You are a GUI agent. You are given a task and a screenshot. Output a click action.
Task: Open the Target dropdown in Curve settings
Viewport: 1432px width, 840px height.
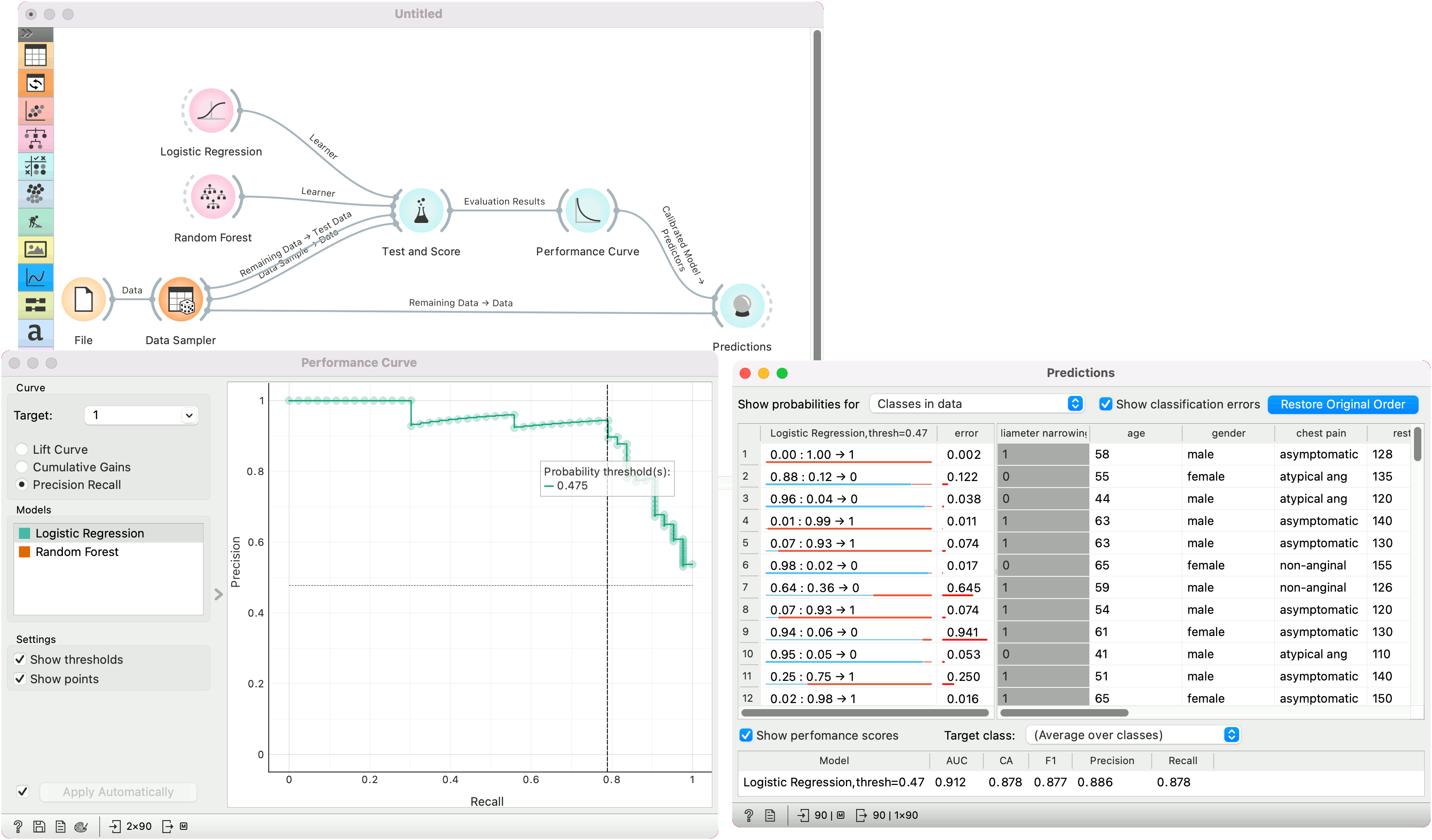141,415
